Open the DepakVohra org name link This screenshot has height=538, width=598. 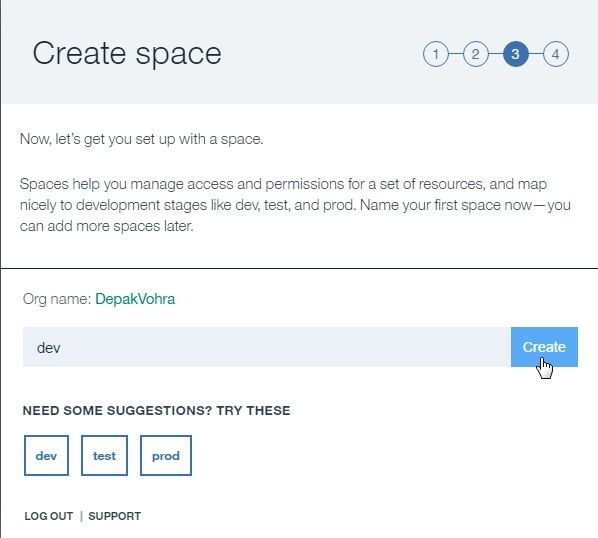tap(135, 299)
